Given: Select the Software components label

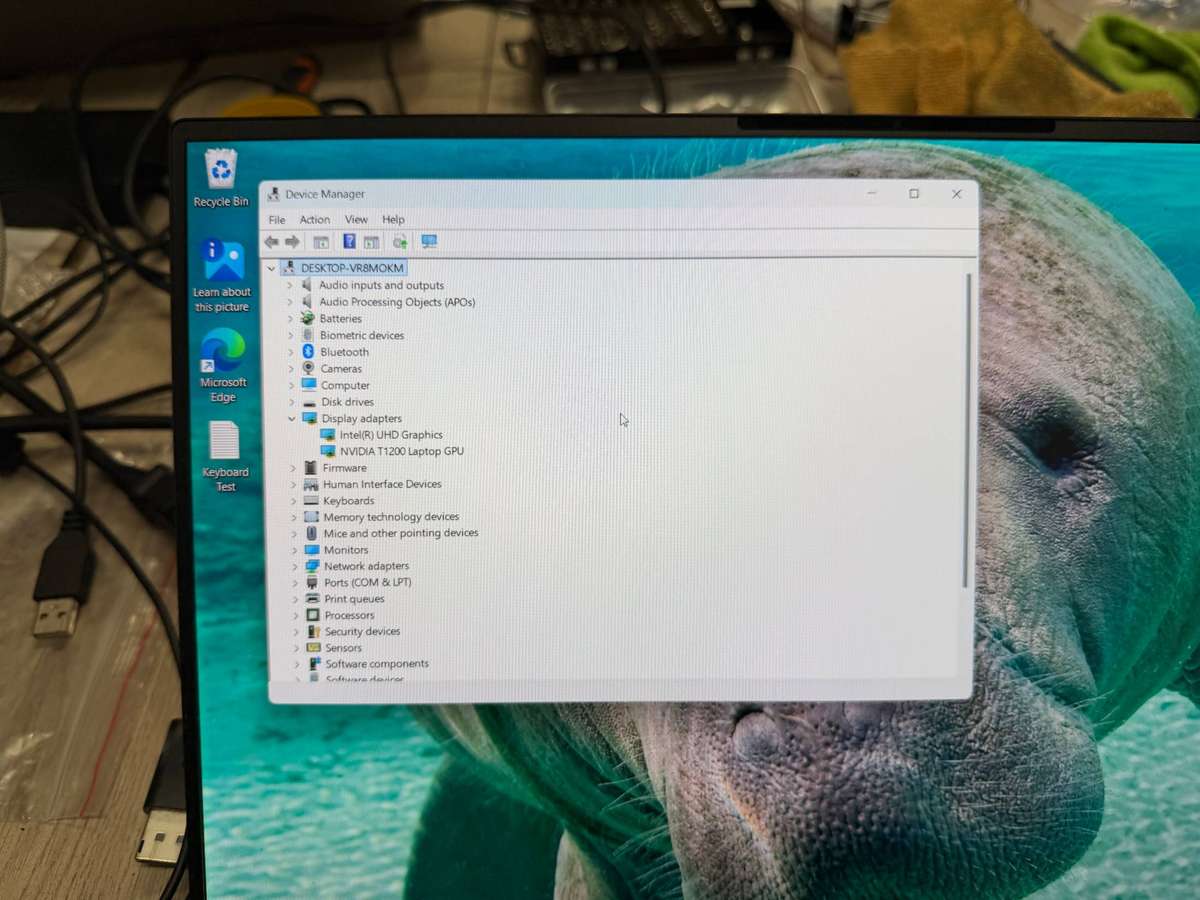Looking at the screenshot, I should [377, 664].
